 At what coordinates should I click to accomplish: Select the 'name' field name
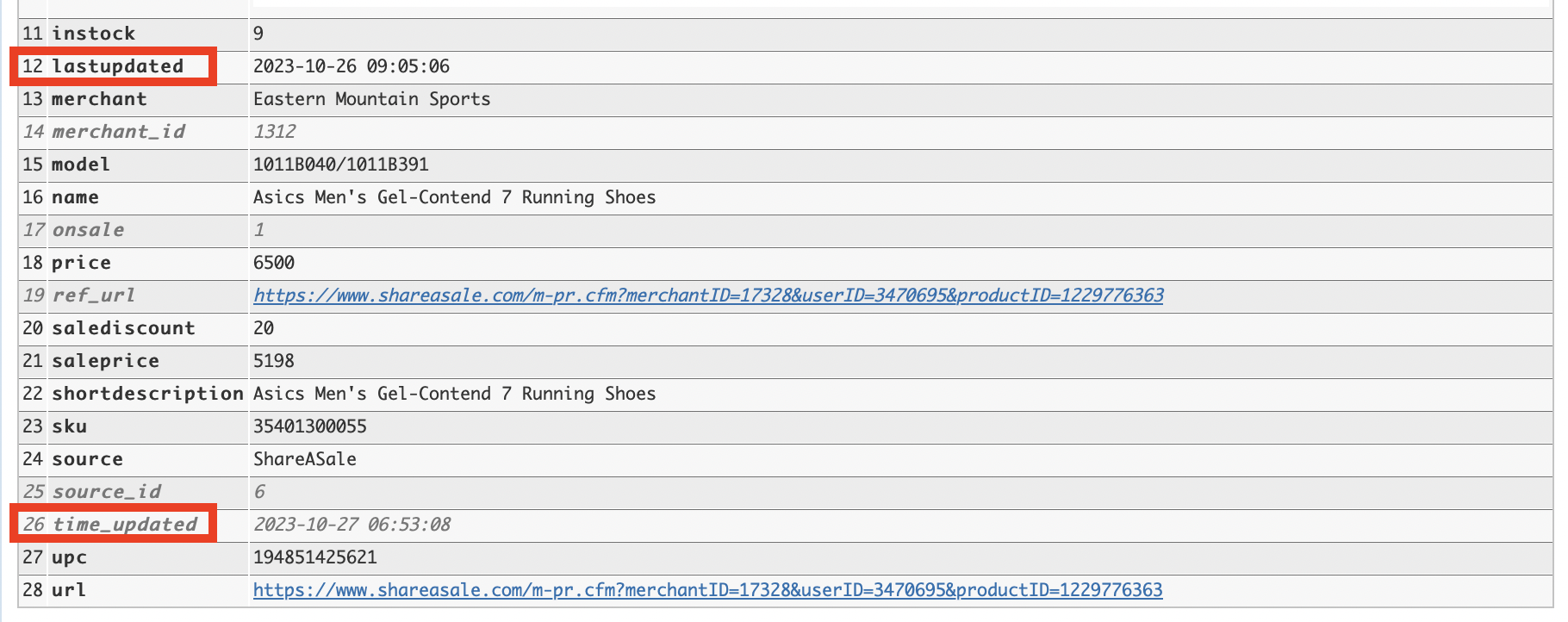pos(75,197)
